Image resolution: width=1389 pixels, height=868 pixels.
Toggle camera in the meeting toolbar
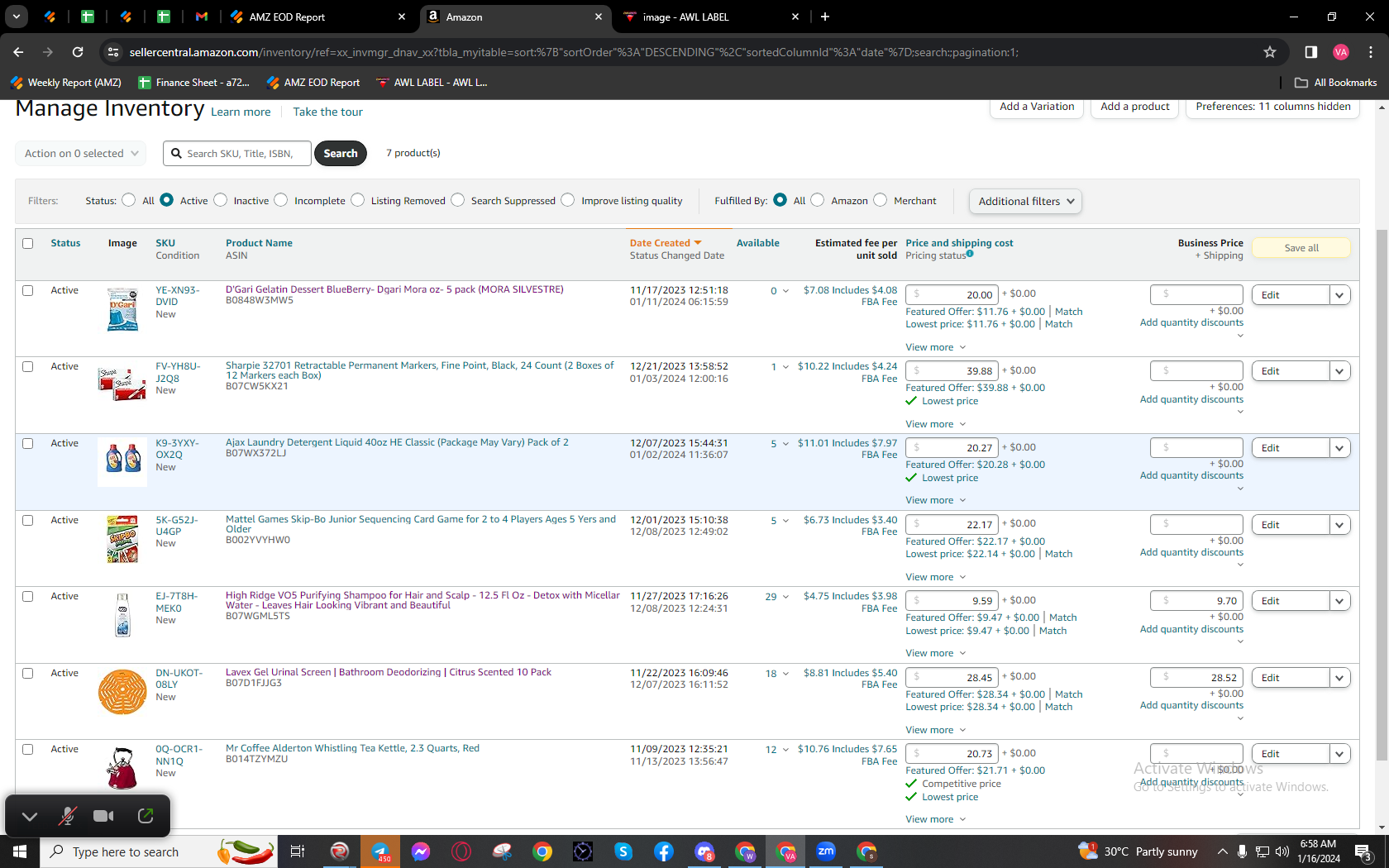[103, 816]
